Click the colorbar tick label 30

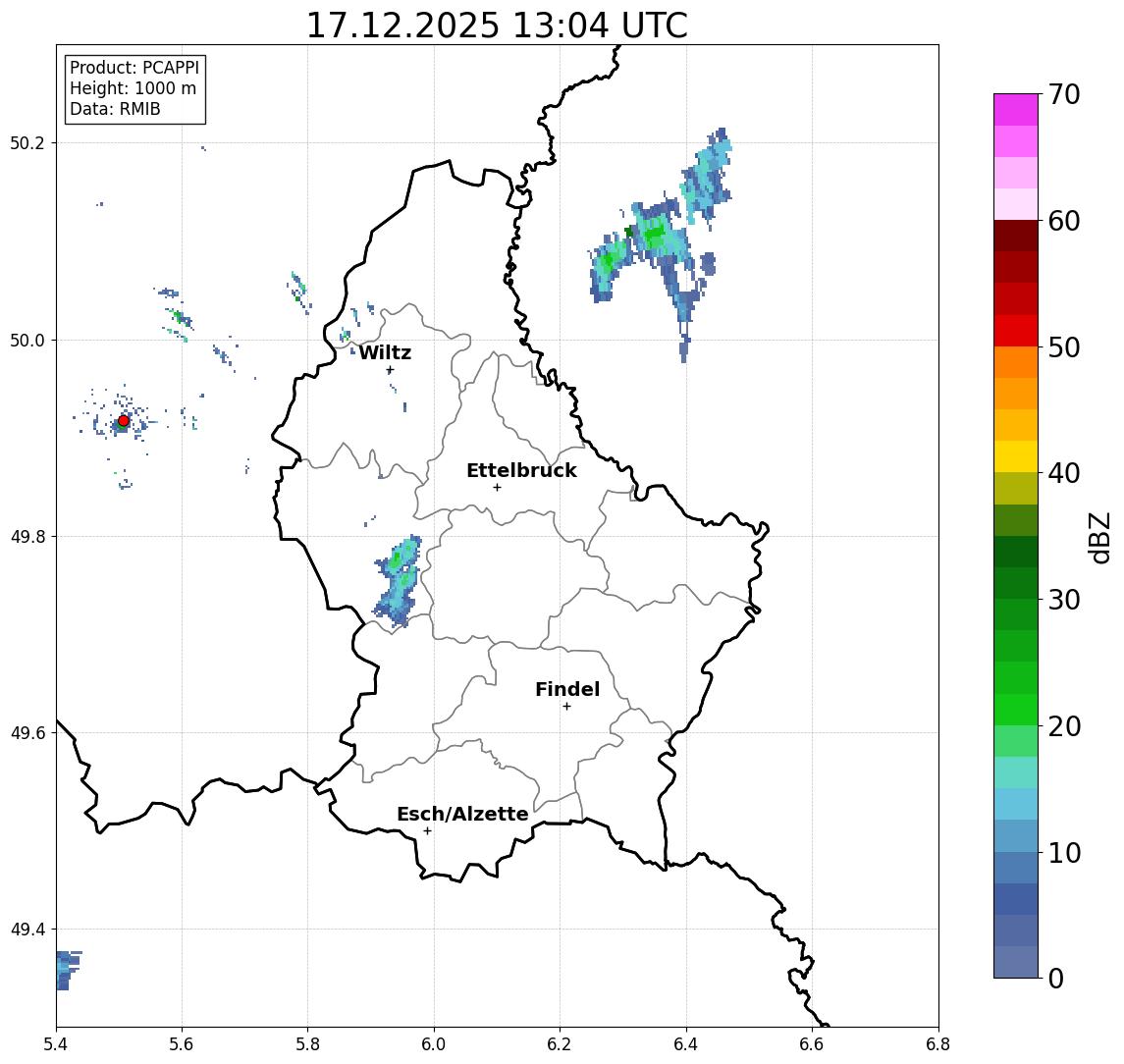click(x=1064, y=600)
